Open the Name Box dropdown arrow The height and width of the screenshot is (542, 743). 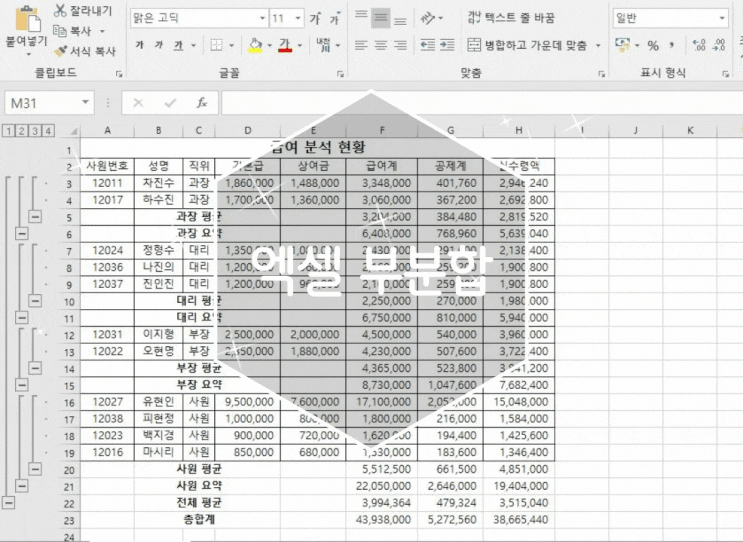[85, 102]
